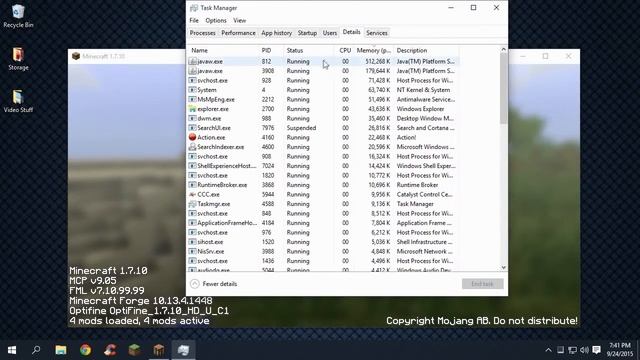Select the RuntimeBroker.exe process row

pos(323,185)
